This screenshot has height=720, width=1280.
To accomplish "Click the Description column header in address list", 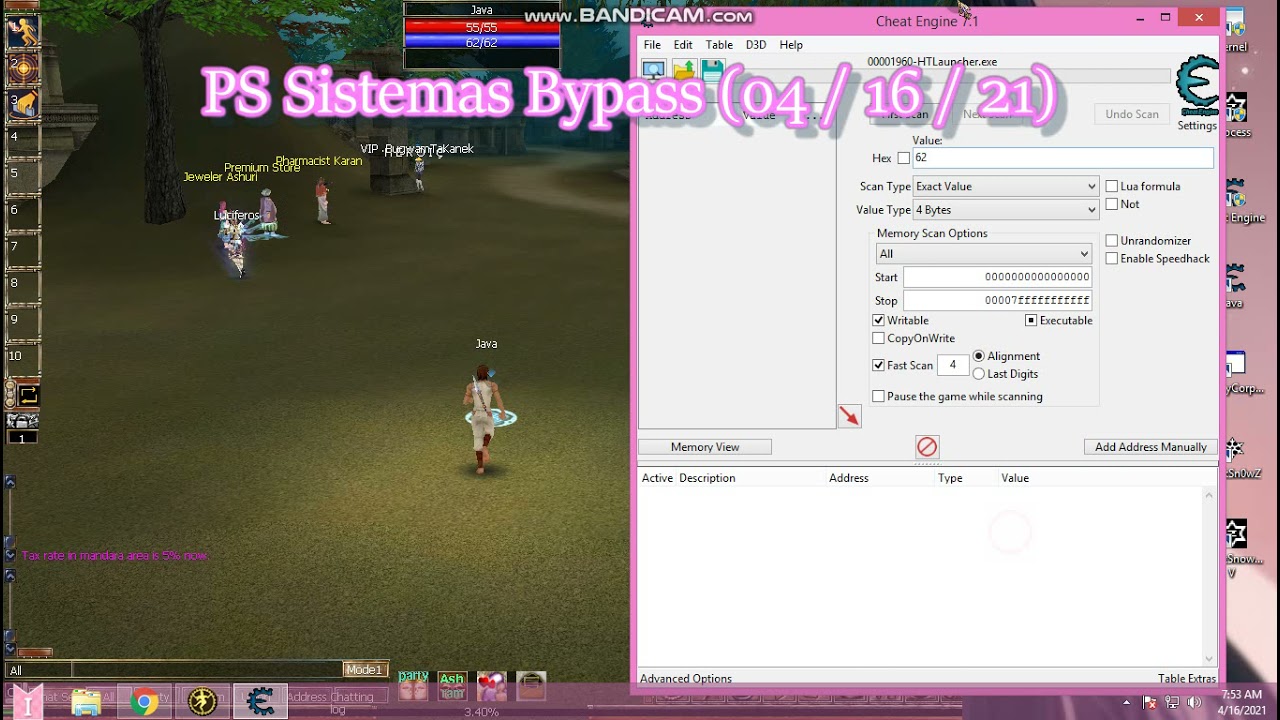I will point(707,478).
